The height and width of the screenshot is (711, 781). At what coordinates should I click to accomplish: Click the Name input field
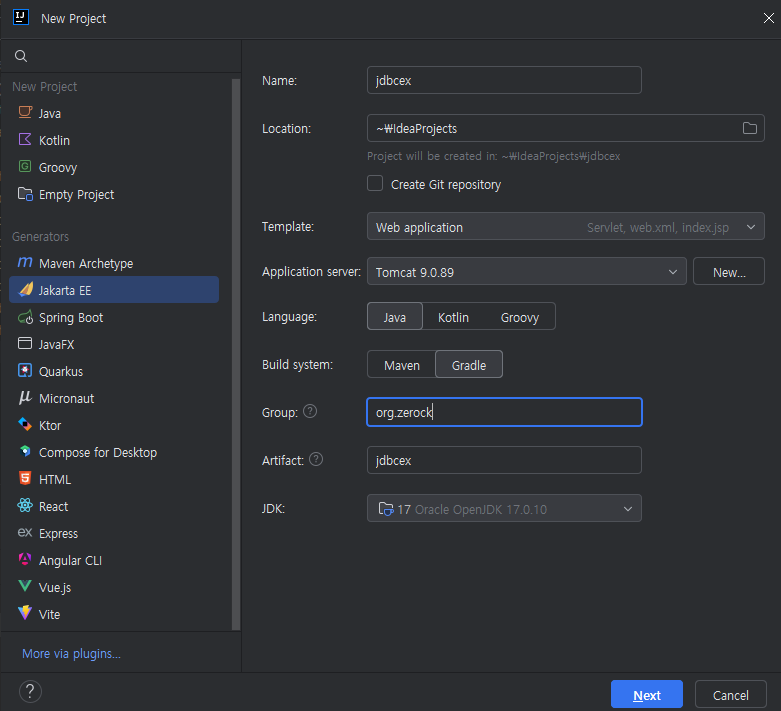click(504, 80)
